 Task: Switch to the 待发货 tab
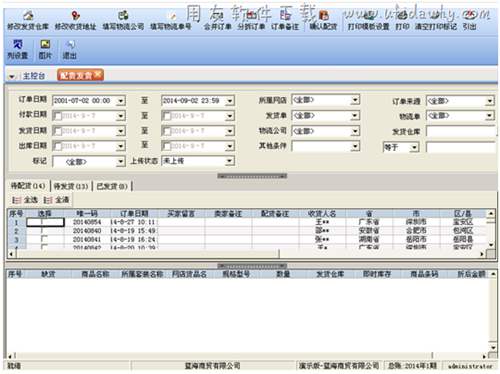point(71,186)
